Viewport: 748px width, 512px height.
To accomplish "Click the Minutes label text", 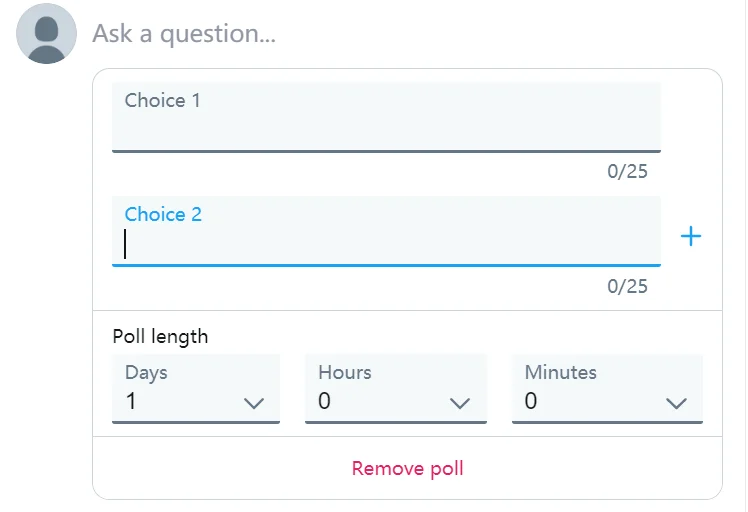I will pyautogui.click(x=560, y=372).
